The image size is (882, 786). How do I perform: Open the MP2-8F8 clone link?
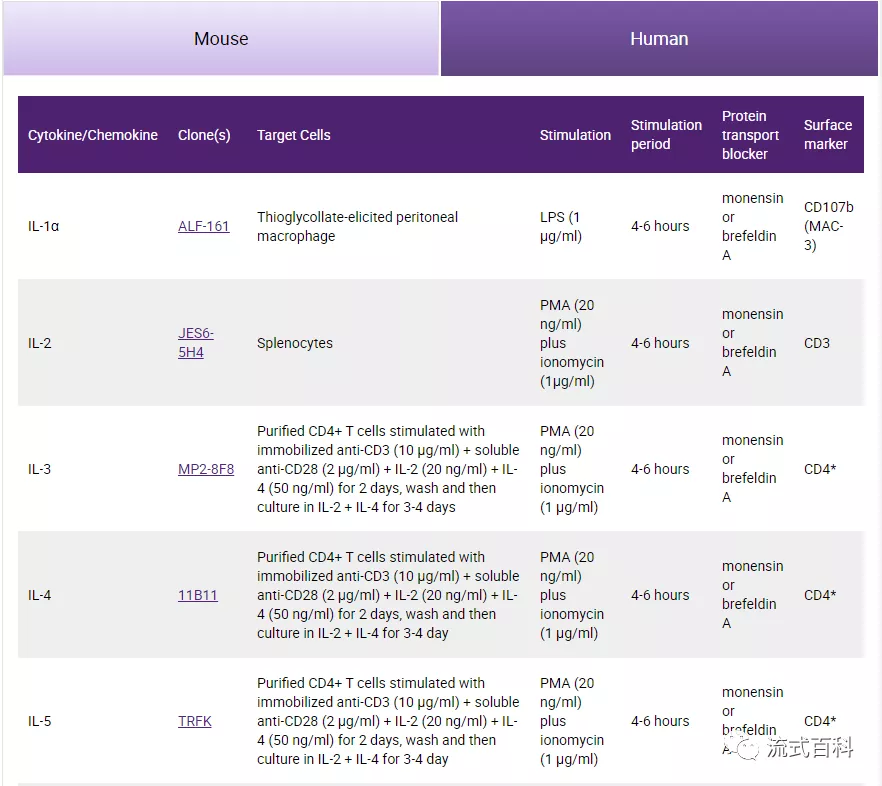[206, 469]
